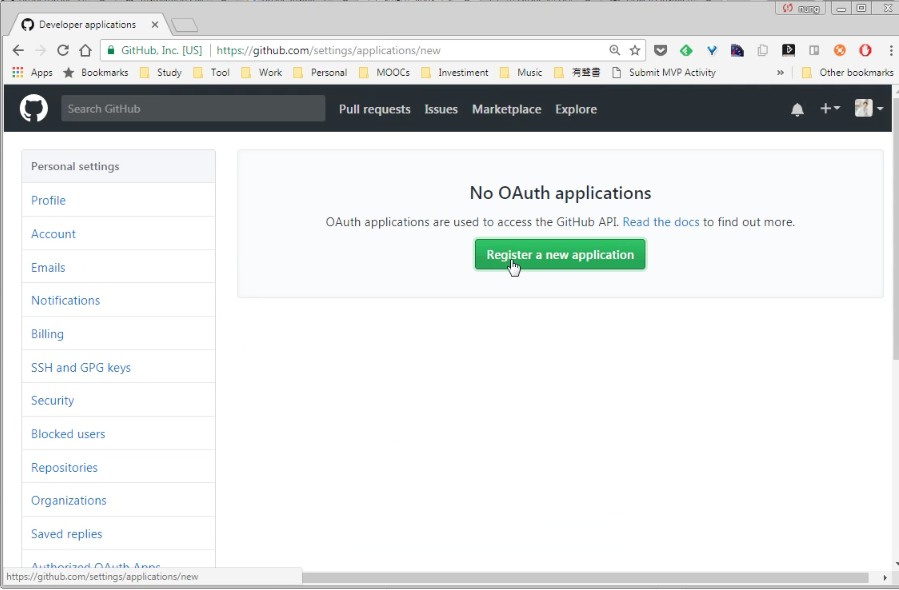899x590 pixels.
Task: Open the speedometer extension icon
Action: click(x=737, y=50)
